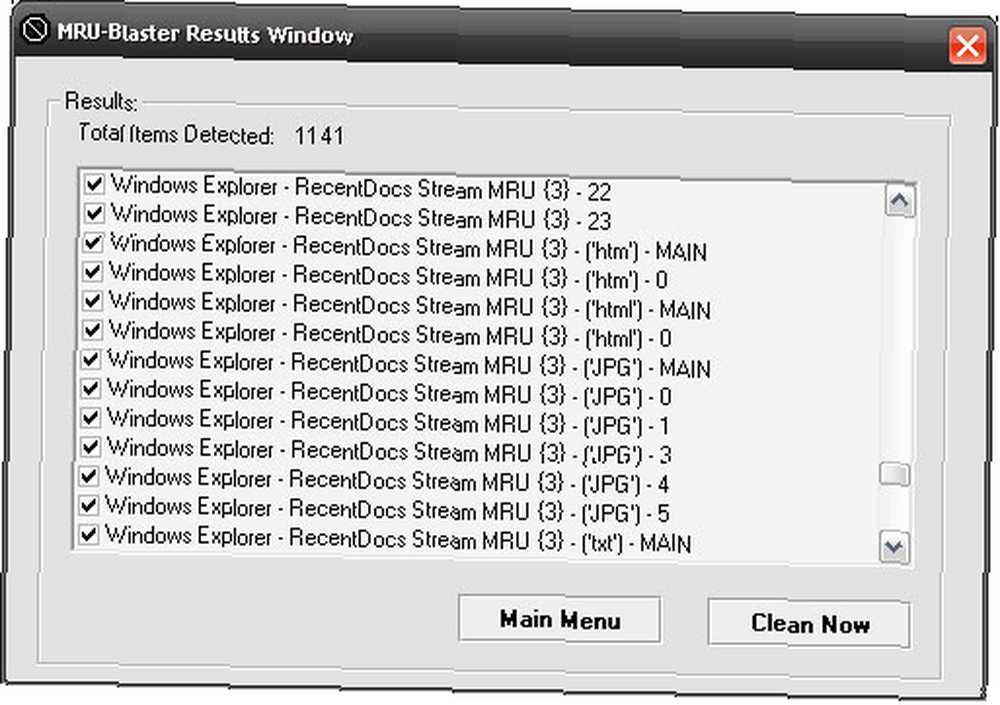The width and height of the screenshot is (1000, 705).
Task: Select row text "('JPG') - 0"
Action: (389, 392)
